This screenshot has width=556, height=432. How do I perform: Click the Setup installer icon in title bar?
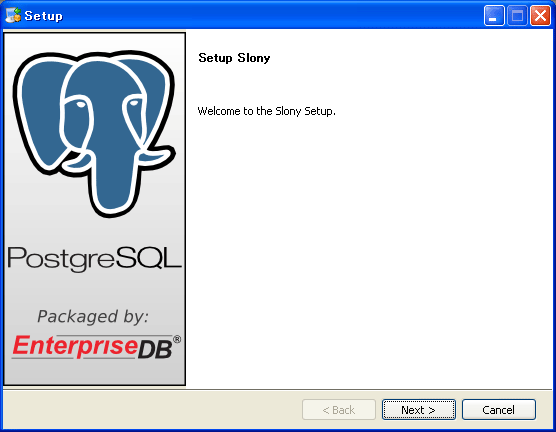(x=13, y=15)
